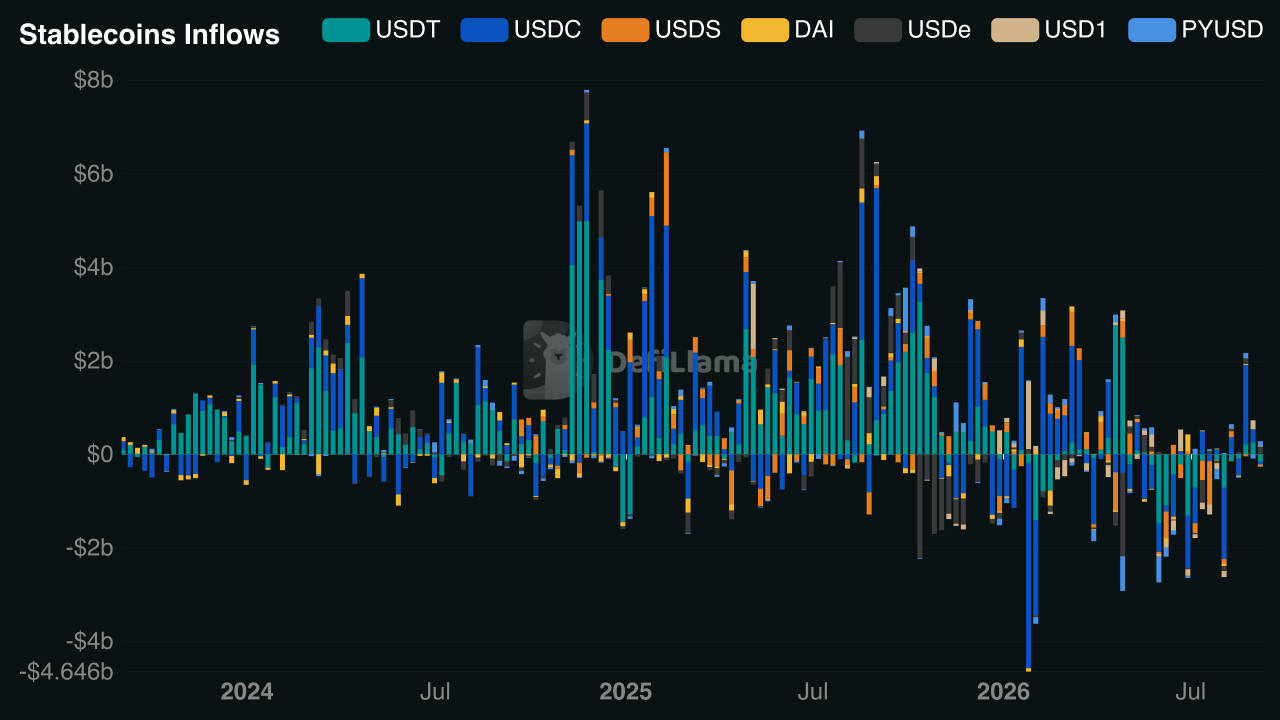Screen dimensions: 1280x720
Task: Click the Stablecoins Inflows chart title
Action: (x=150, y=35)
